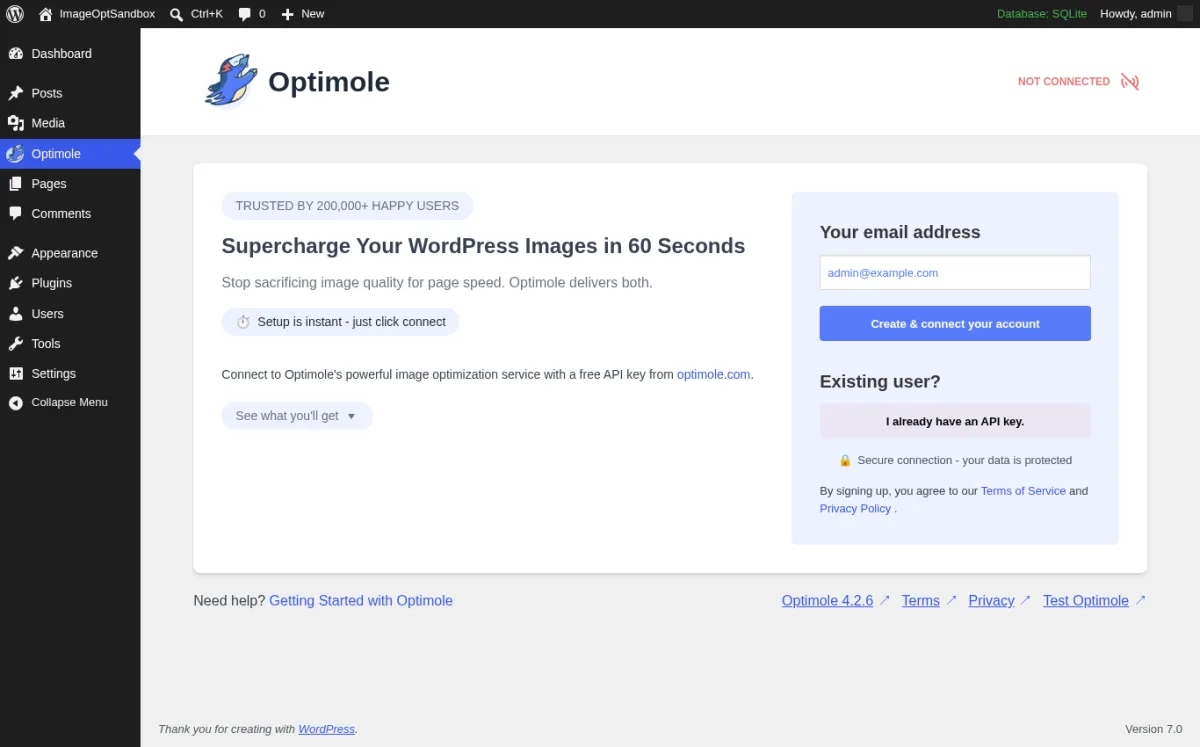1200x747 pixels.
Task: Click the arrow icon after Test Optimole
Action: (1140, 600)
